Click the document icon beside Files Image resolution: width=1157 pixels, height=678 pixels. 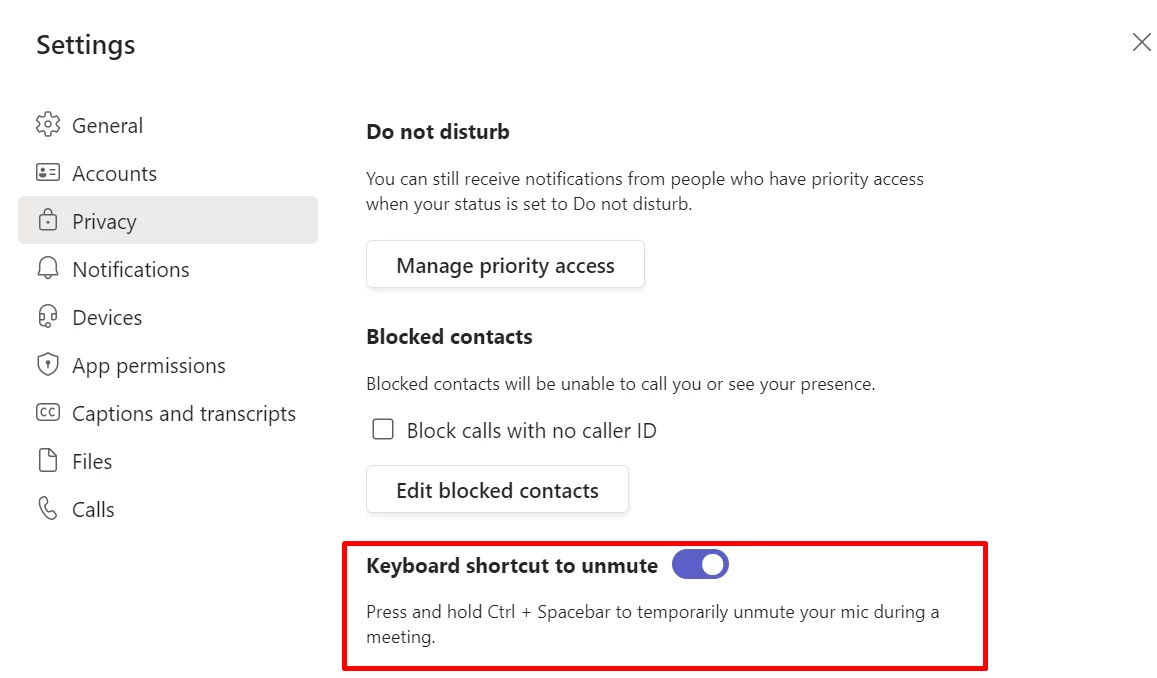tap(47, 461)
